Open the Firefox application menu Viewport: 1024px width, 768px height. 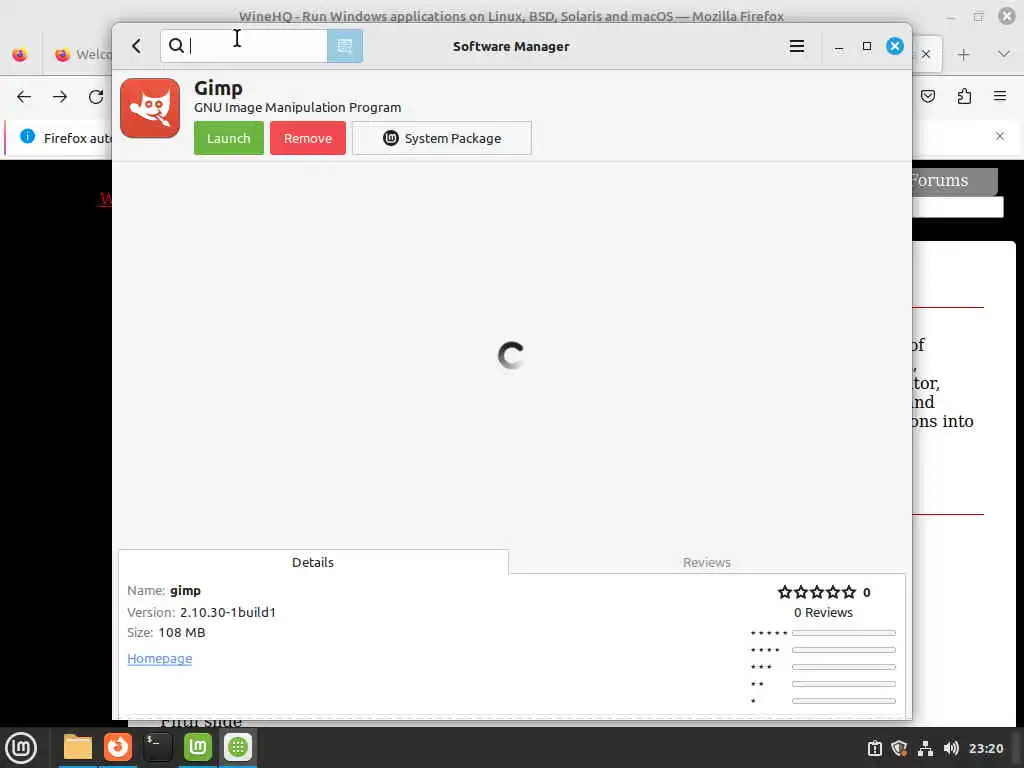point(999,97)
